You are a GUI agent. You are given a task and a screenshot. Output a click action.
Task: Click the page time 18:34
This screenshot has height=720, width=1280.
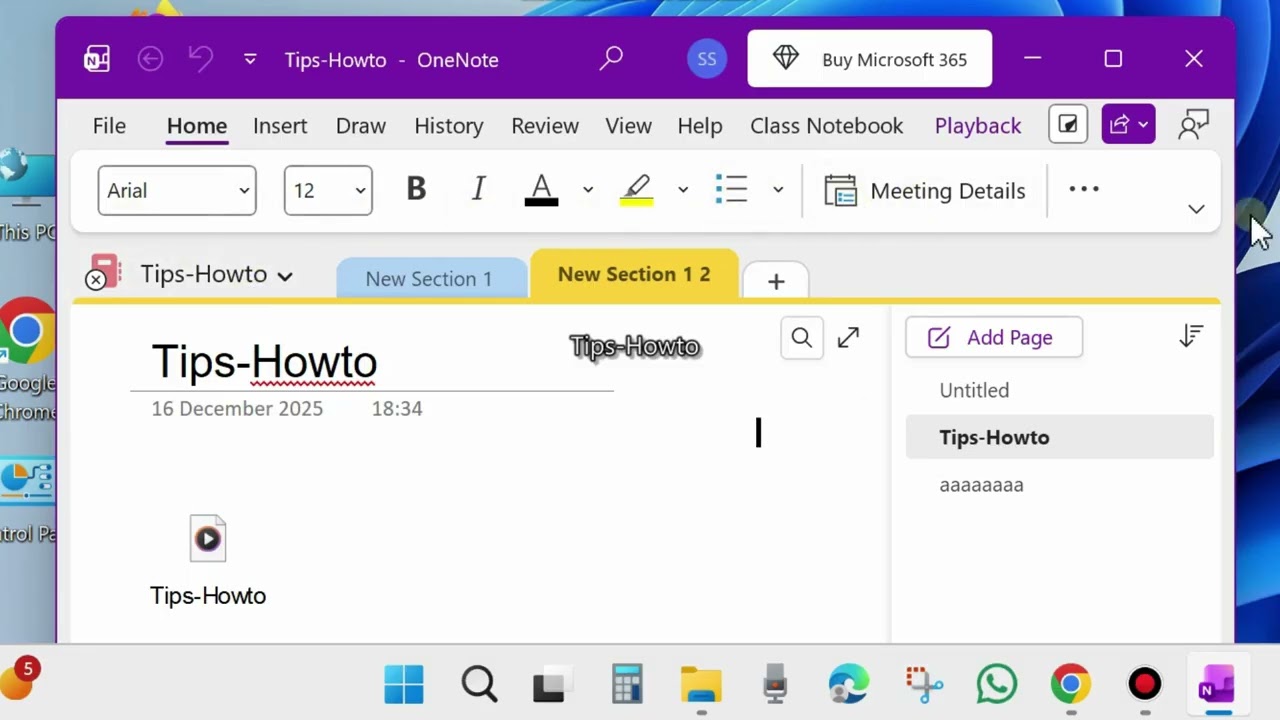(397, 408)
